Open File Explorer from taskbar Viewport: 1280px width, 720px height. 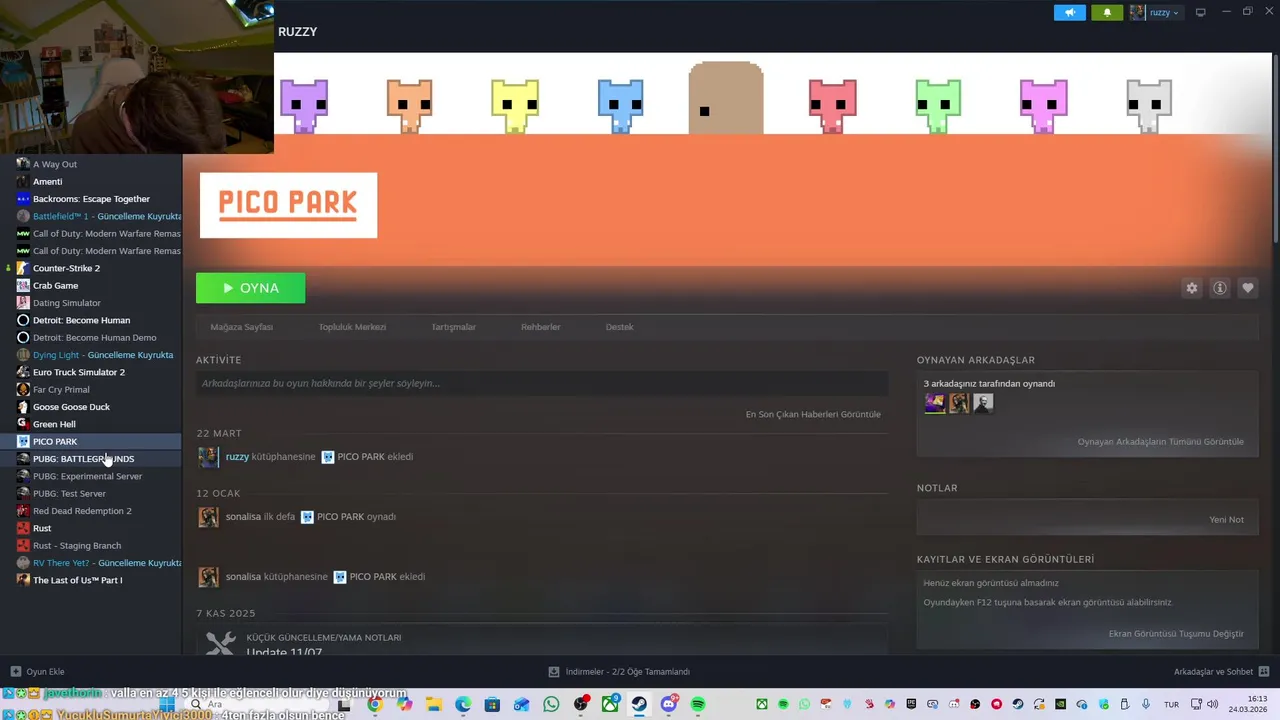[x=433, y=704]
